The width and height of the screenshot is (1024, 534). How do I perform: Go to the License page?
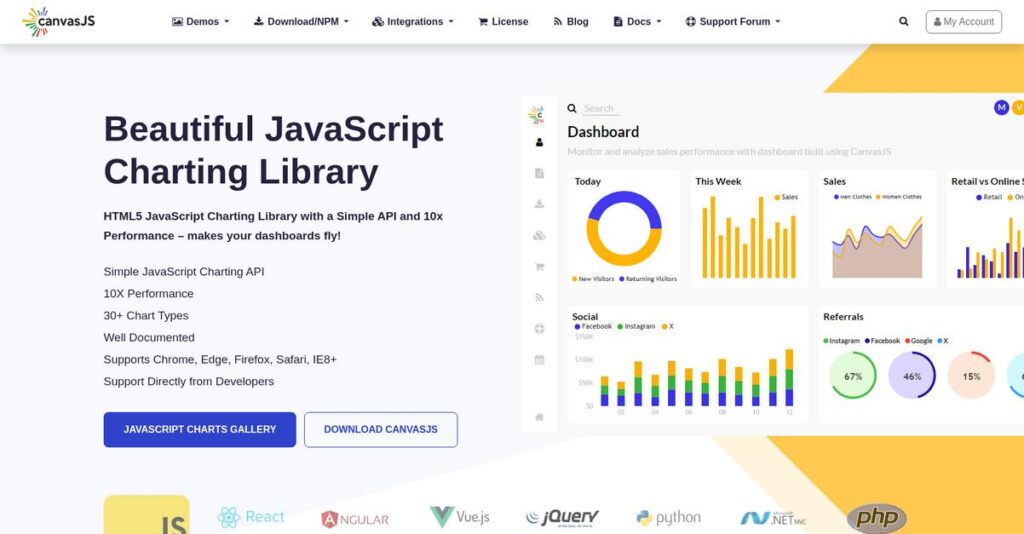click(503, 22)
